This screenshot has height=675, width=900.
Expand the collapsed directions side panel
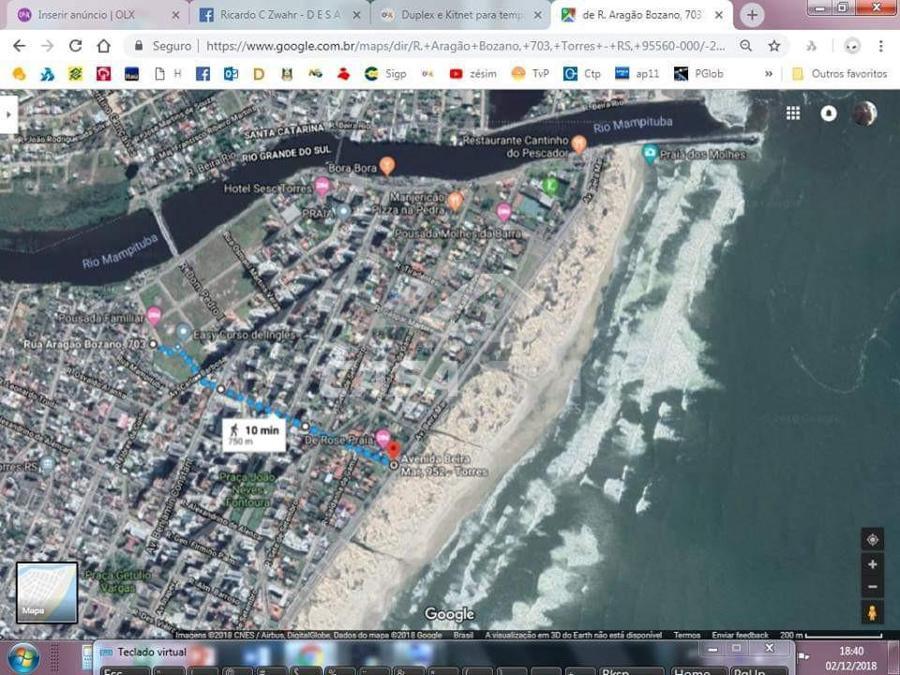pyautogui.click(x=8, y=114)
